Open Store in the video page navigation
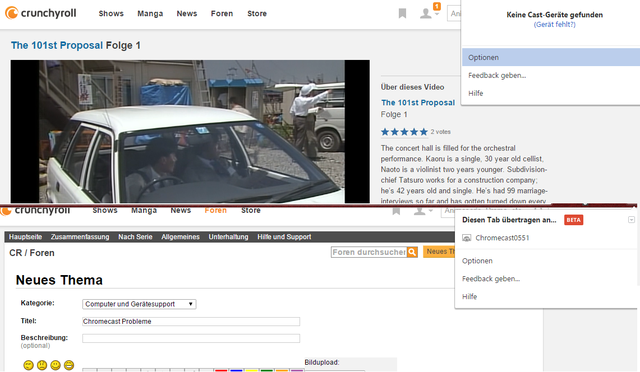 coord(257,13)
